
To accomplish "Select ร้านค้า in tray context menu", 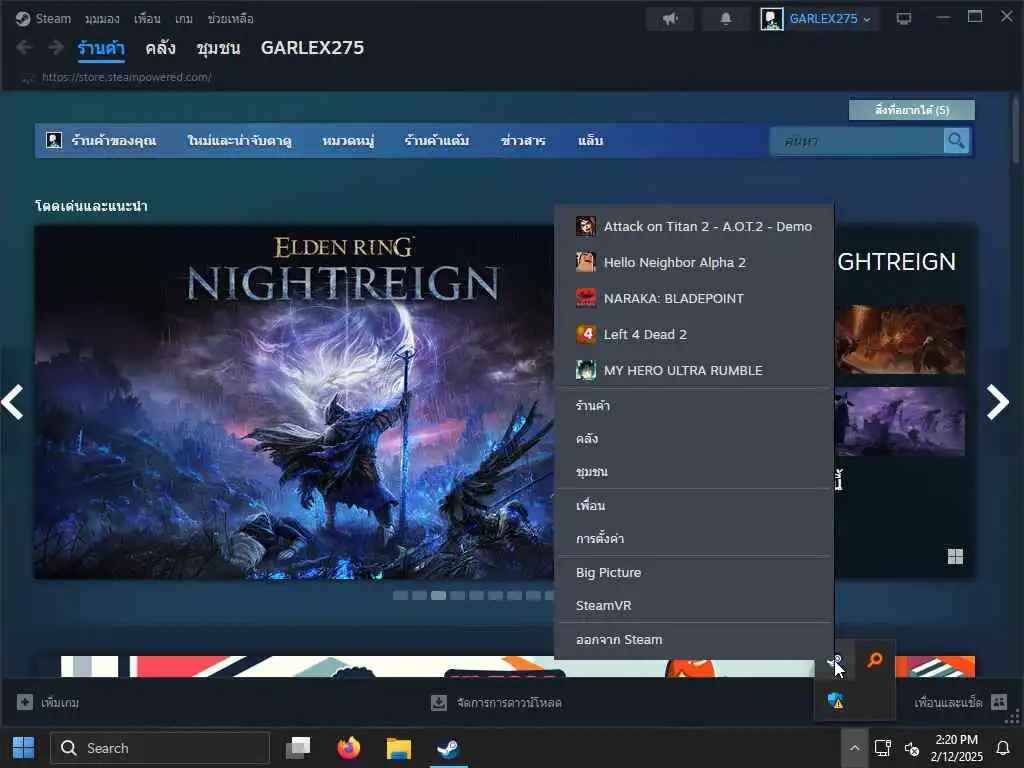I will coord(694,406).
